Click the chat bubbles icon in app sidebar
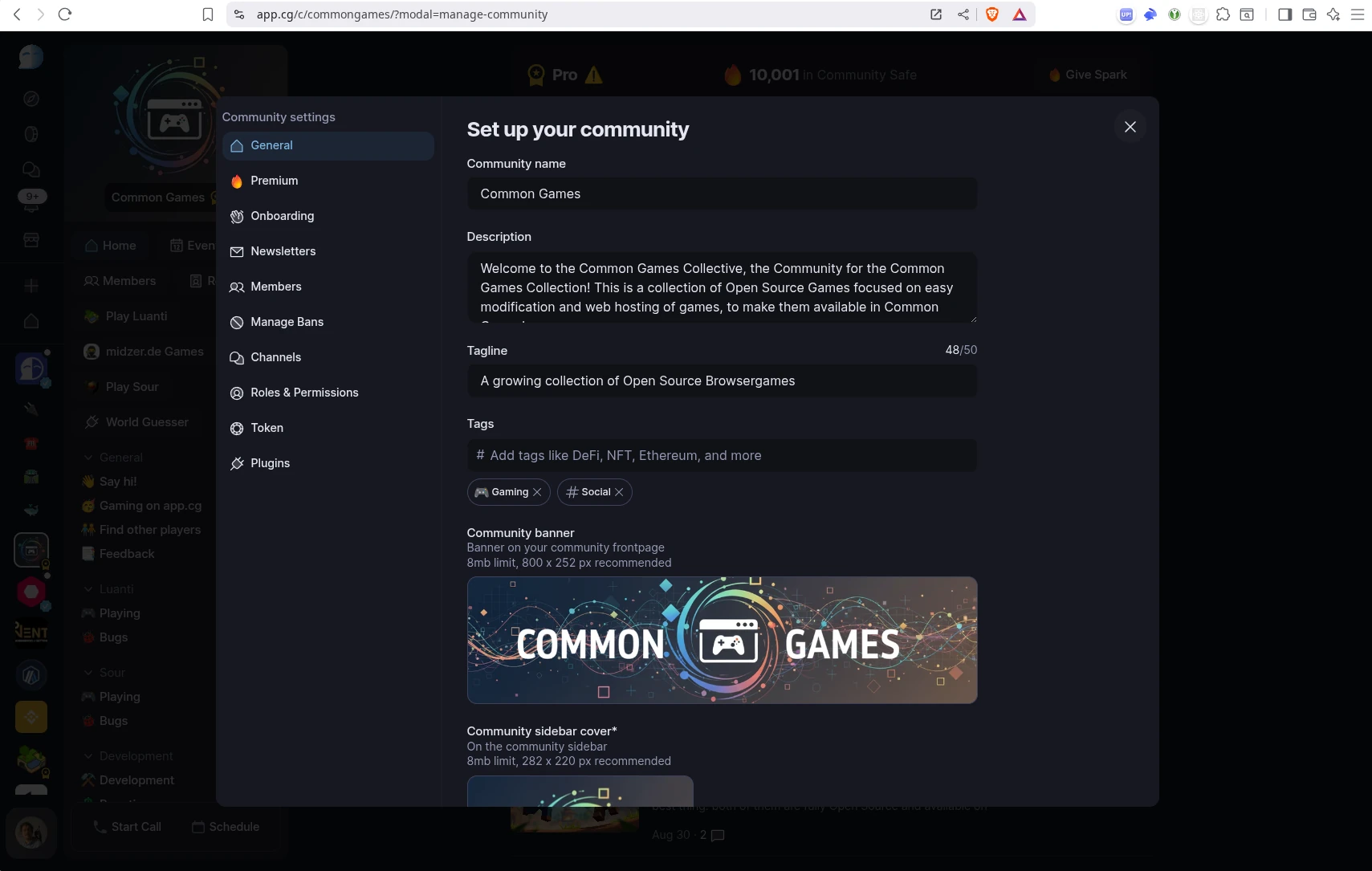 point(31,169)
